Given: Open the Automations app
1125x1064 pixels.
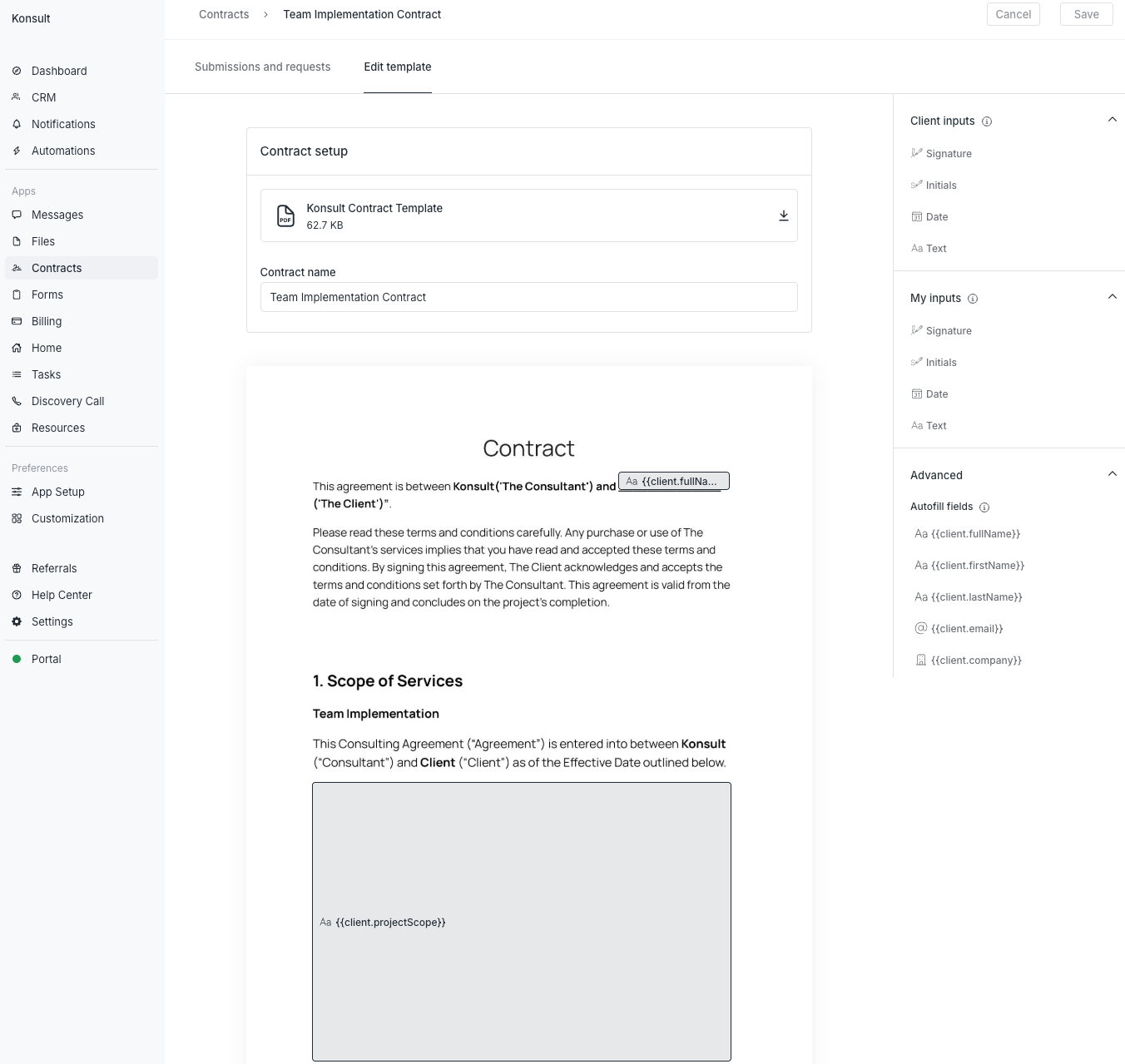Looking at the screenshot, I should click(x=62, y=151).
